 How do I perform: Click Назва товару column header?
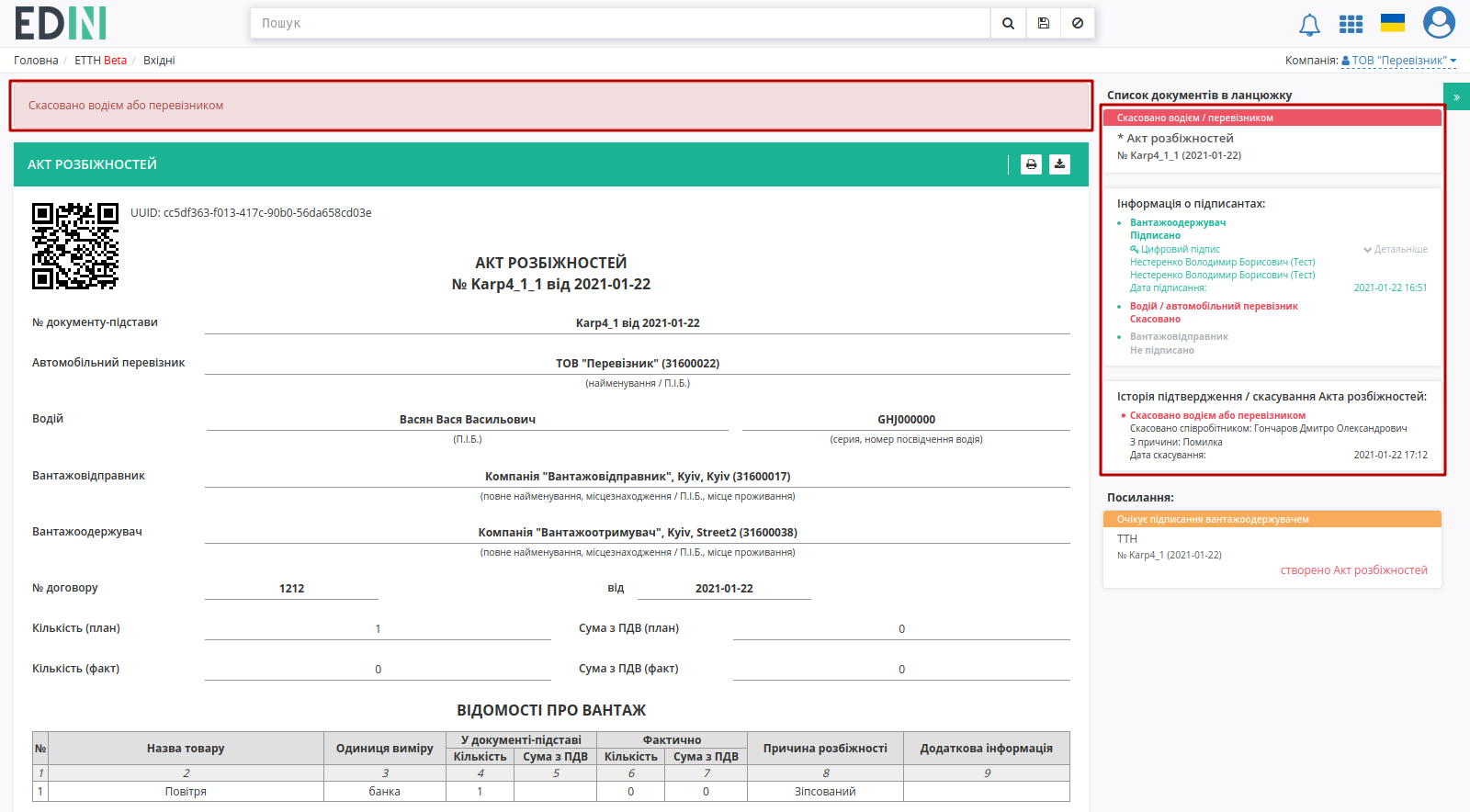point(186,749)
